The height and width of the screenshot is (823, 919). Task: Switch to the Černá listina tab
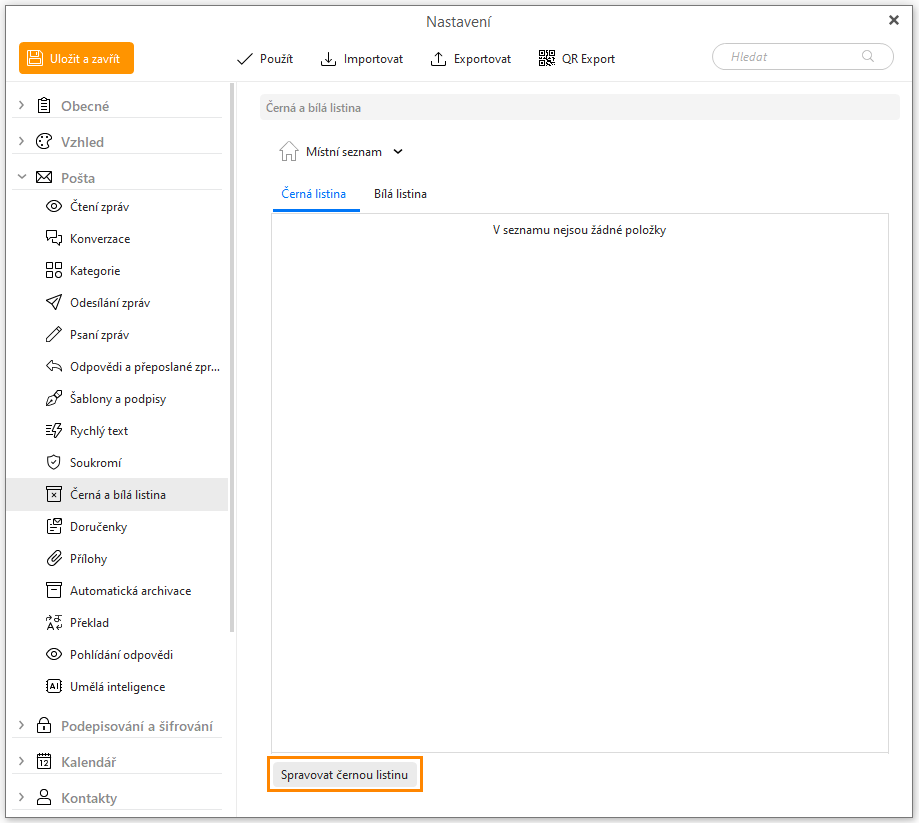coord(314,194)
